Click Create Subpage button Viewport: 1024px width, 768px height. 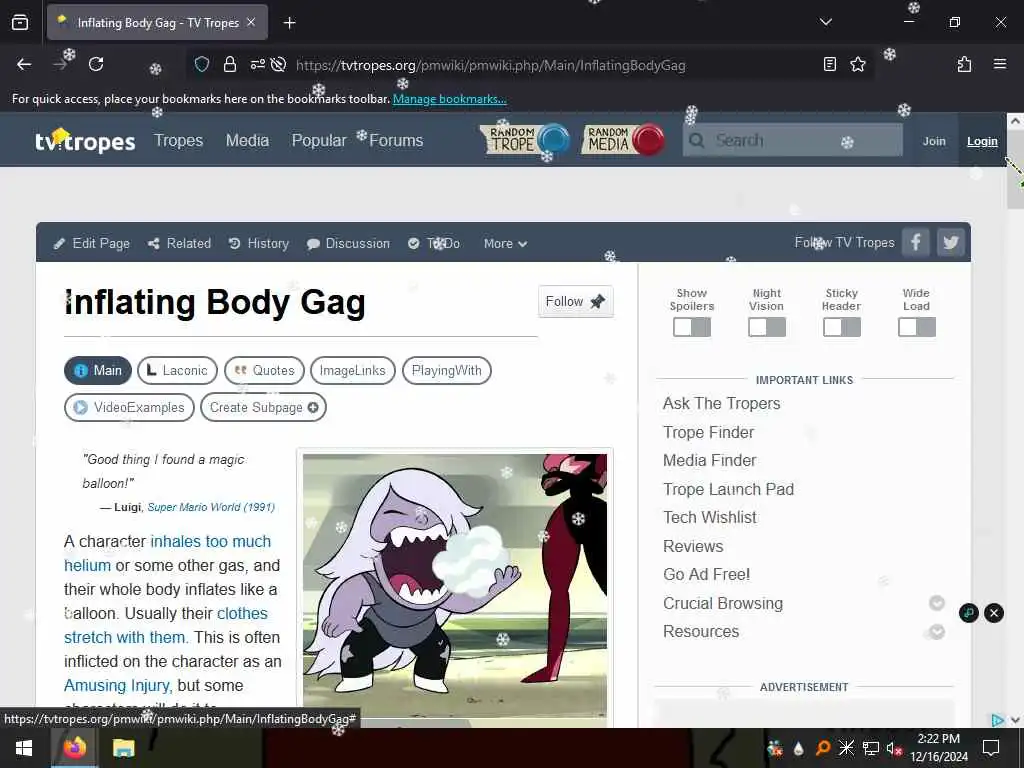pos(263,407)
